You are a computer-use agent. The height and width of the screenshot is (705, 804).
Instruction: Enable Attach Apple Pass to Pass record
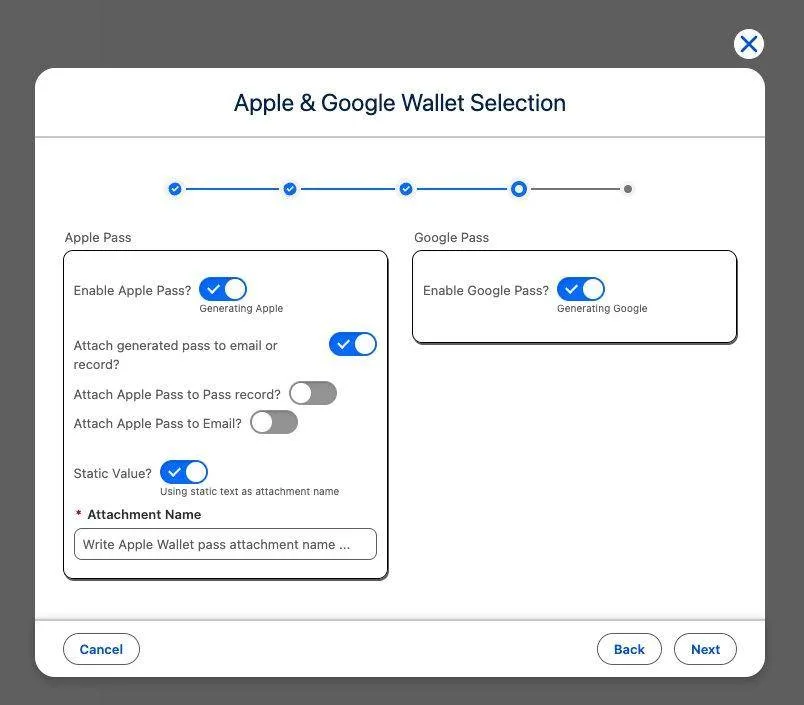coord(313,393)
